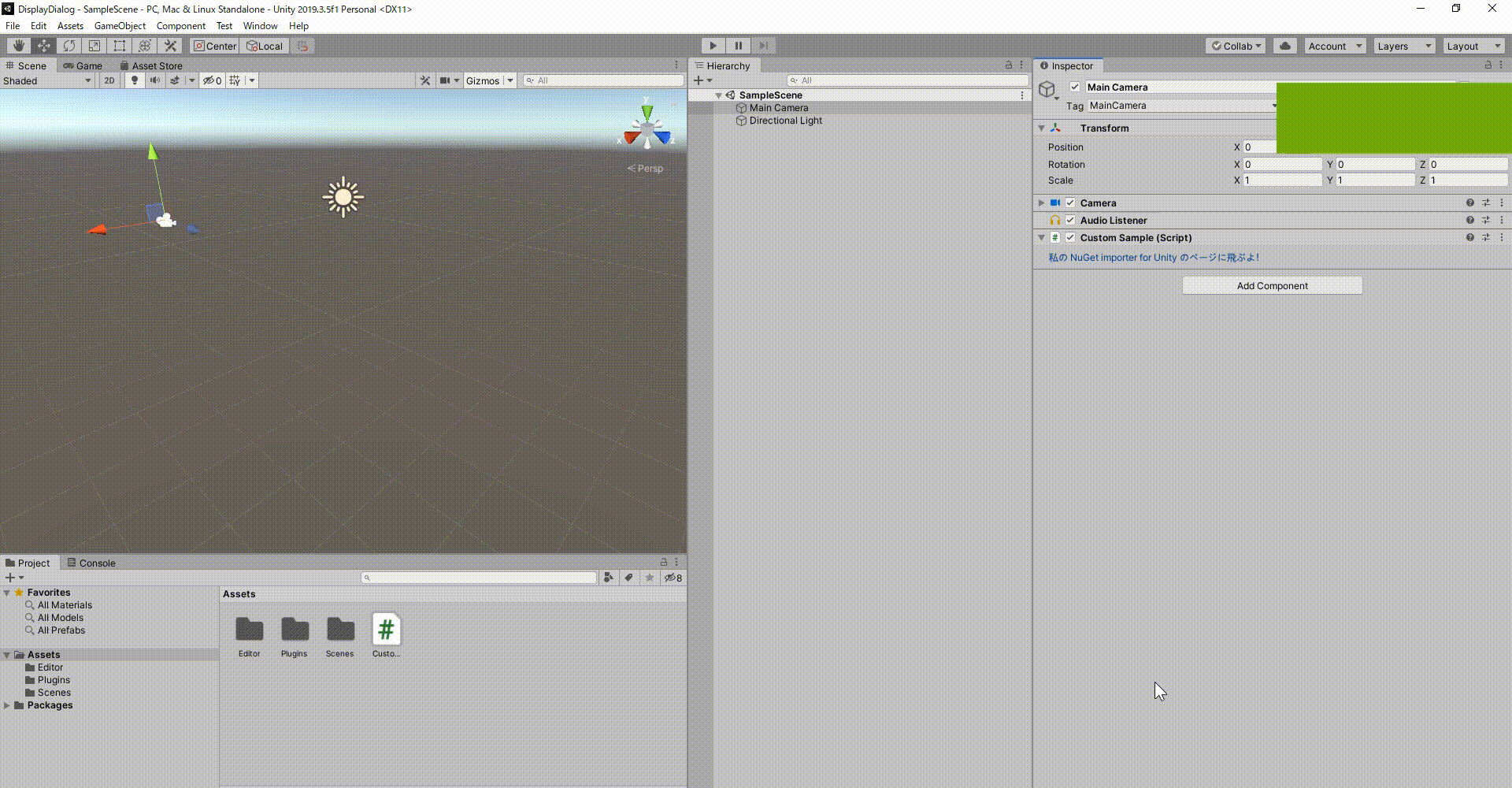Open the Shaded draw mode dropdown
This screenshot has height=788, width=1512.
click(47, 80)
